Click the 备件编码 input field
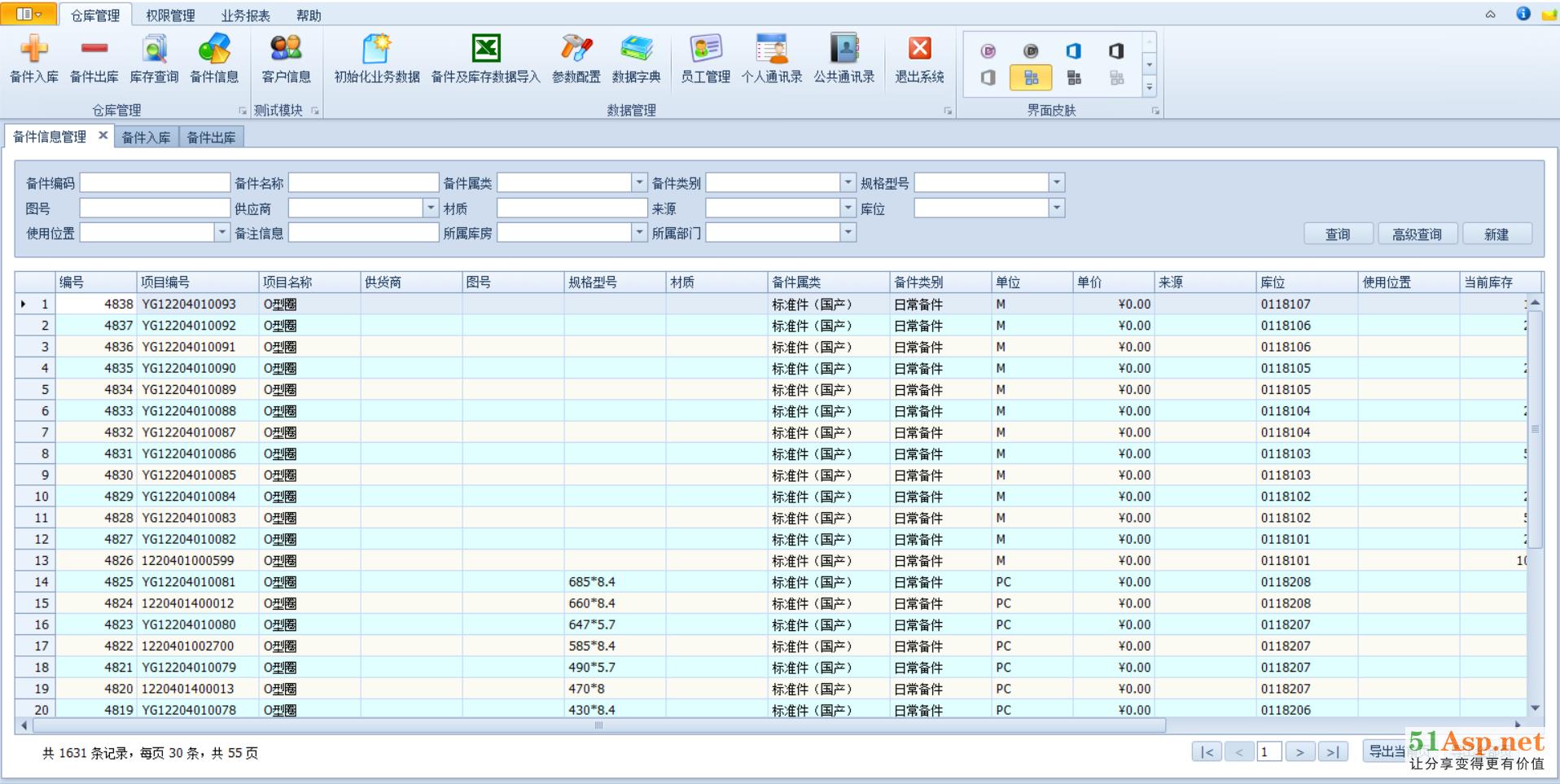Image resolution: width=1560 pixels, height=784 pixels. tap(155, 183)
